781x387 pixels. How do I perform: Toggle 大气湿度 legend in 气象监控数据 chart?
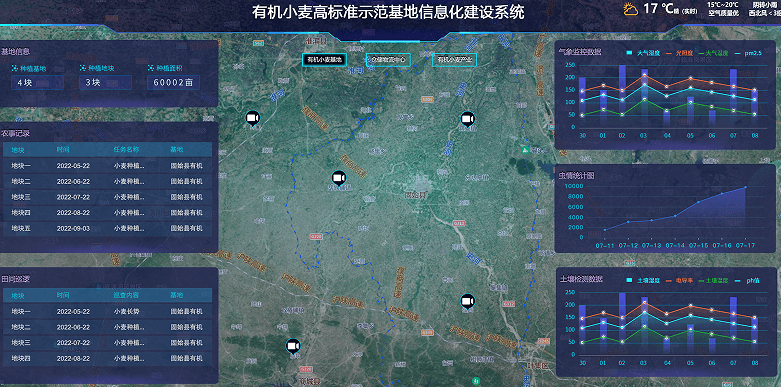tap(643, 53)
